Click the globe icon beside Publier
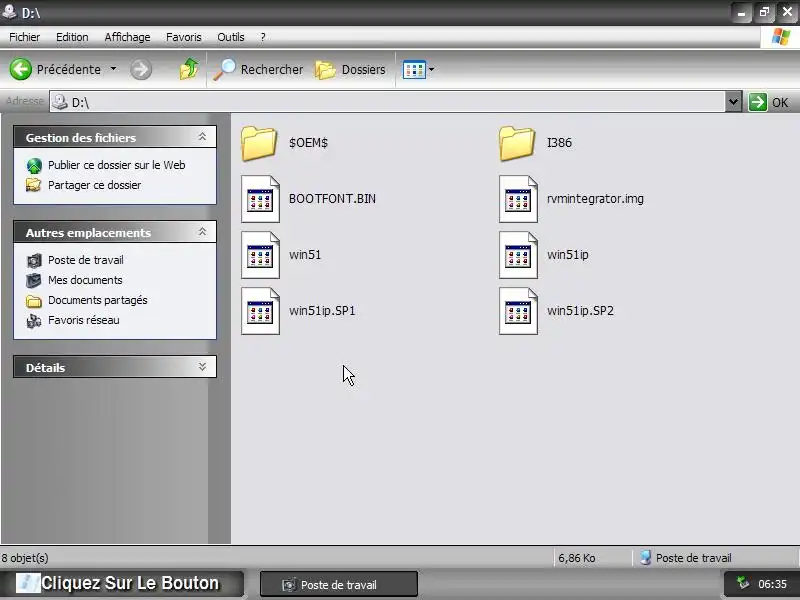 (x=34, y=165)
